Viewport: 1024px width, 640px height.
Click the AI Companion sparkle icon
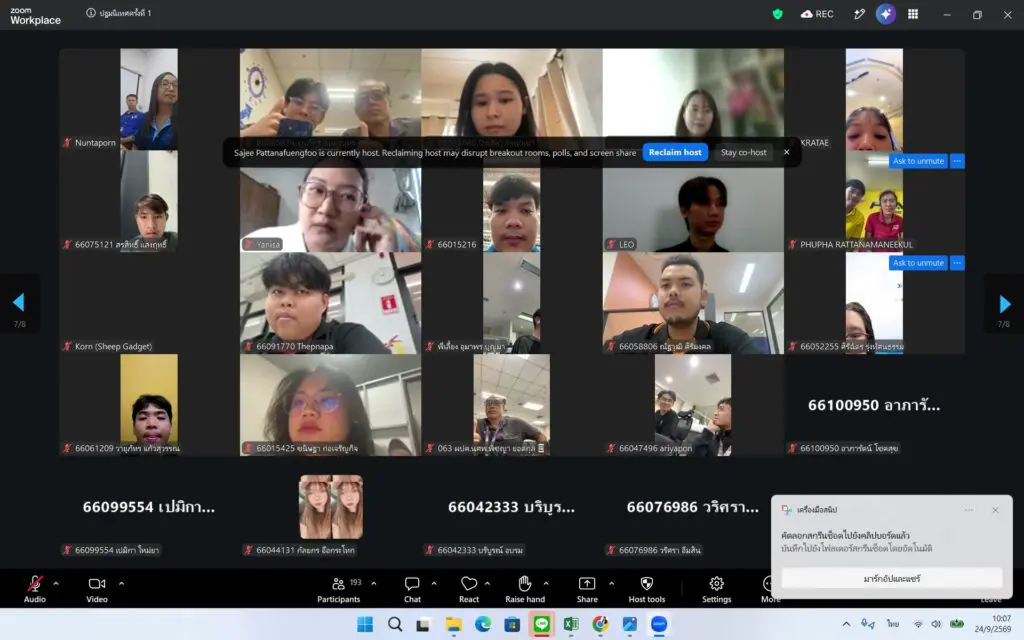[886, 14]
